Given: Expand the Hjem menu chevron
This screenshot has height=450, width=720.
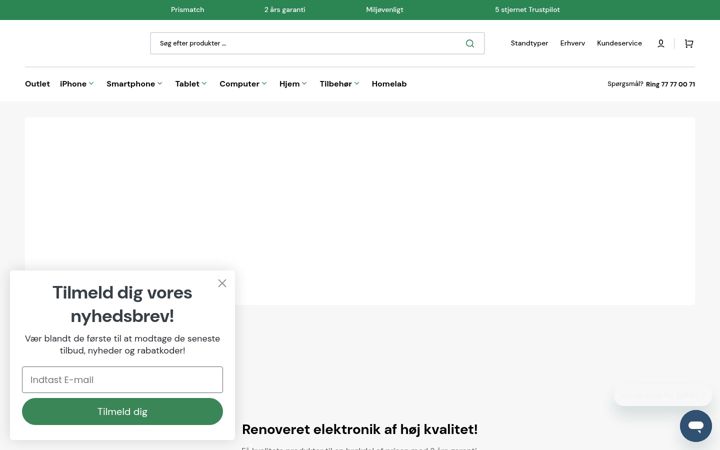Looking at the screenshot, I should 304,84.
